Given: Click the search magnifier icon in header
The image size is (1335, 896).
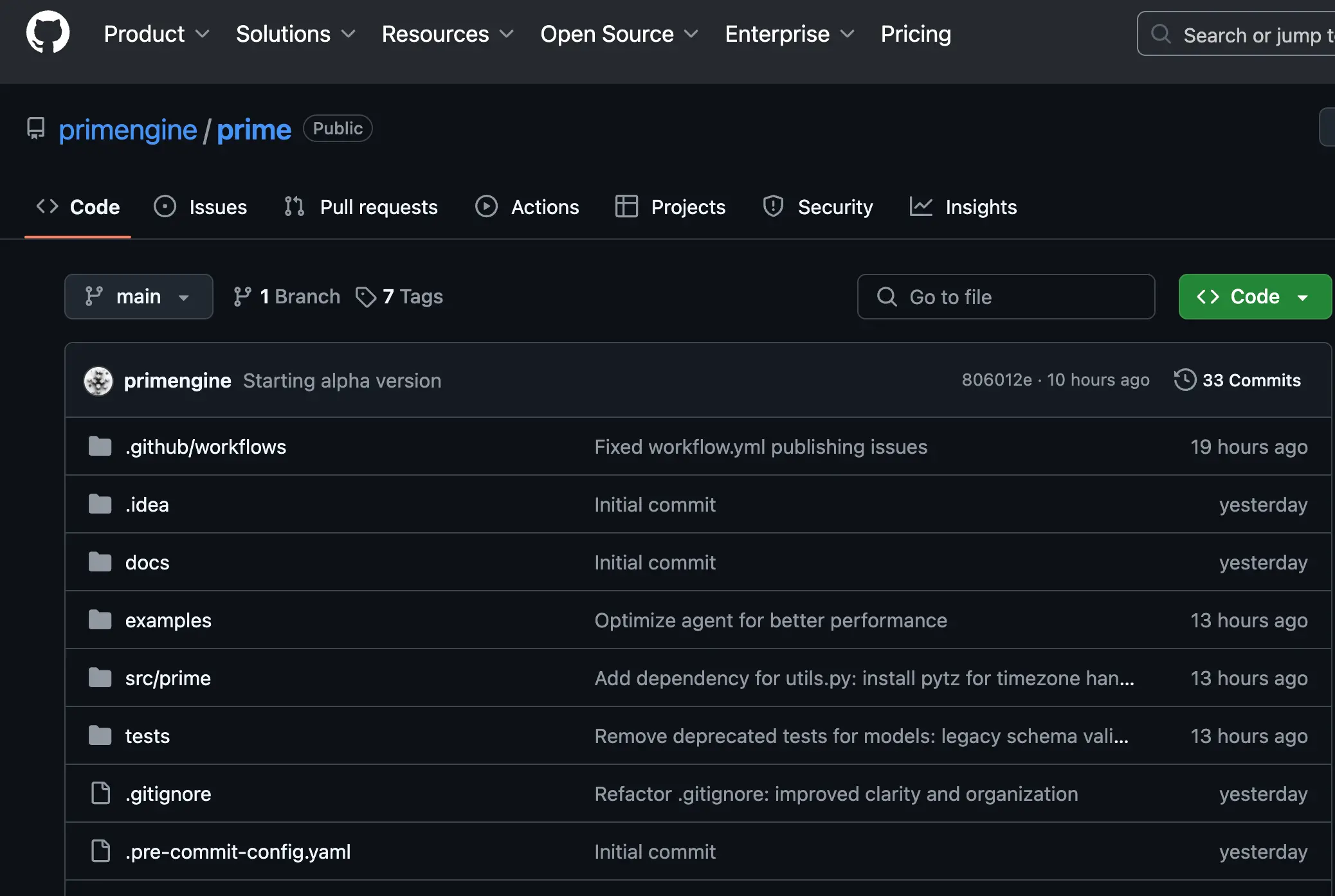Looking at the screenshot, I should click(1161, 34).
